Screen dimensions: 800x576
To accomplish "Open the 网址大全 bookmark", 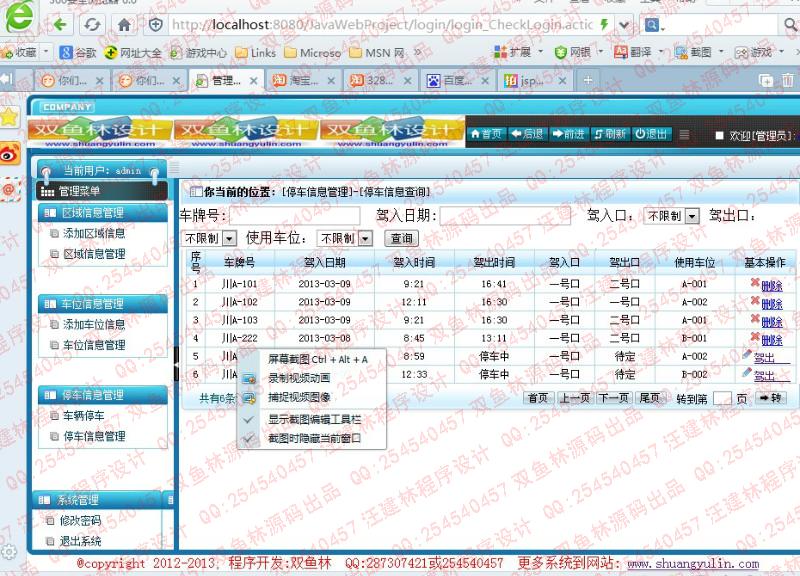I will click(x=133, y=52).
